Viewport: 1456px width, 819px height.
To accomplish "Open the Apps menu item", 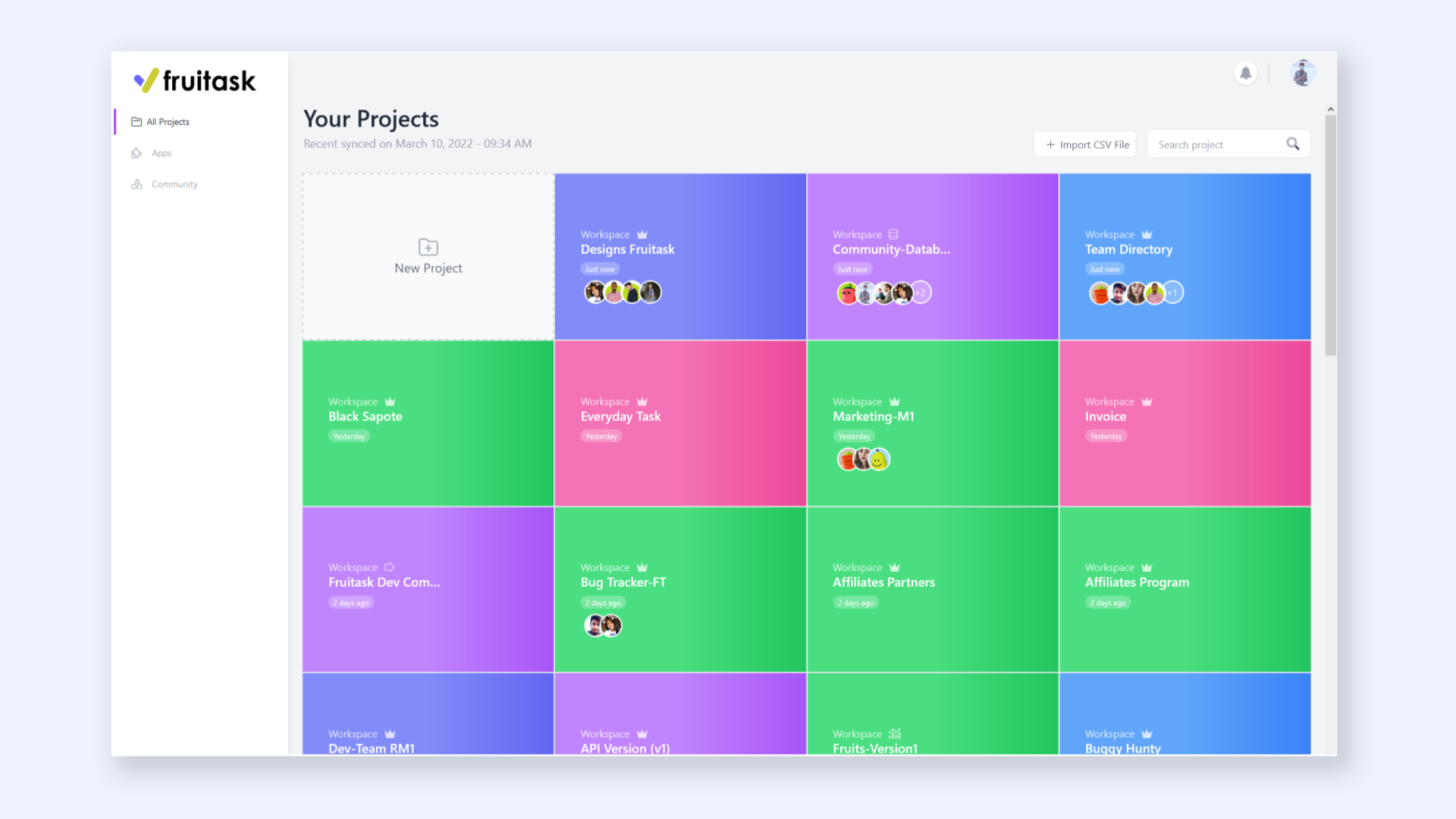I will coord(162,153).
